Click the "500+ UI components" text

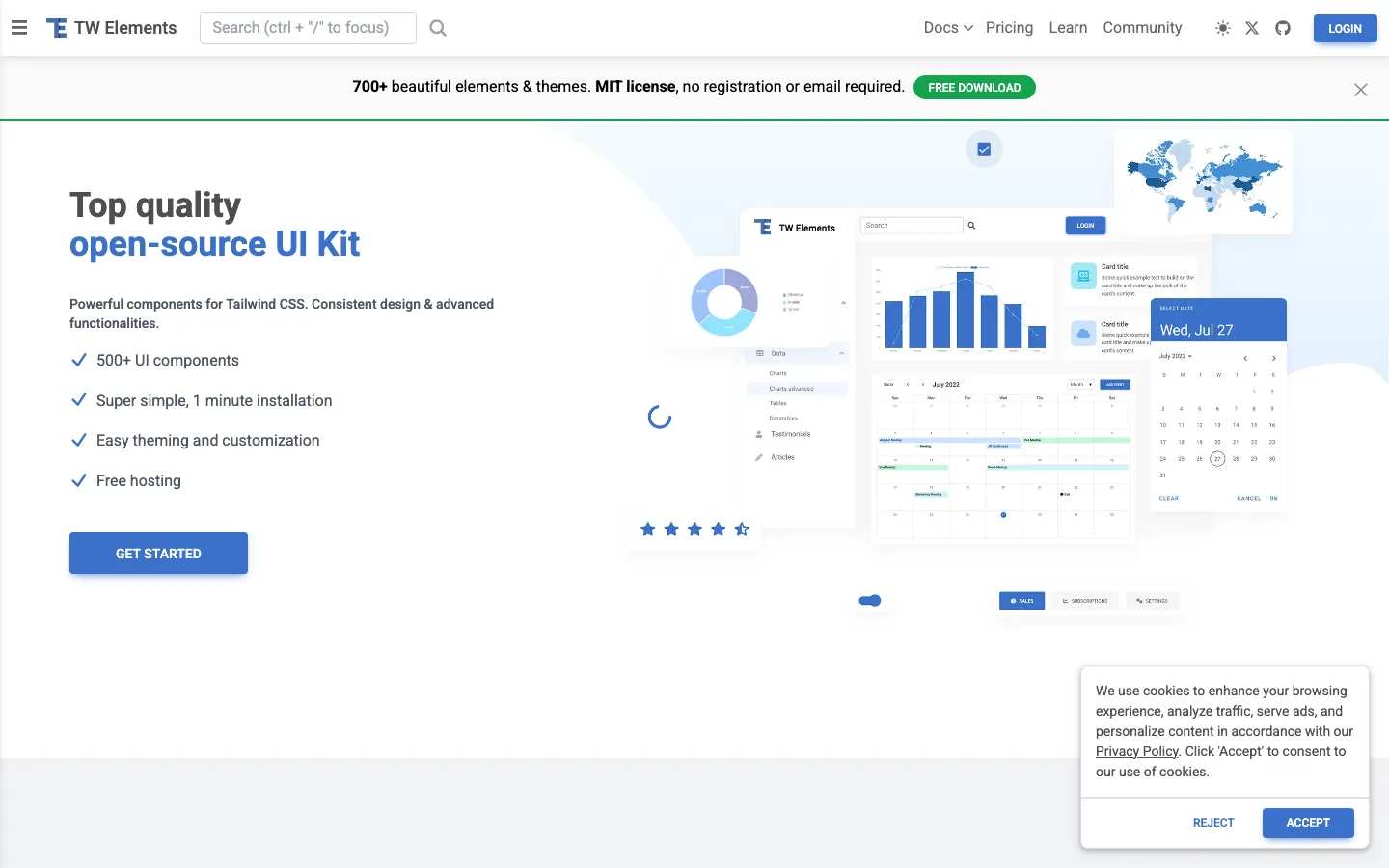click(168, 361)
